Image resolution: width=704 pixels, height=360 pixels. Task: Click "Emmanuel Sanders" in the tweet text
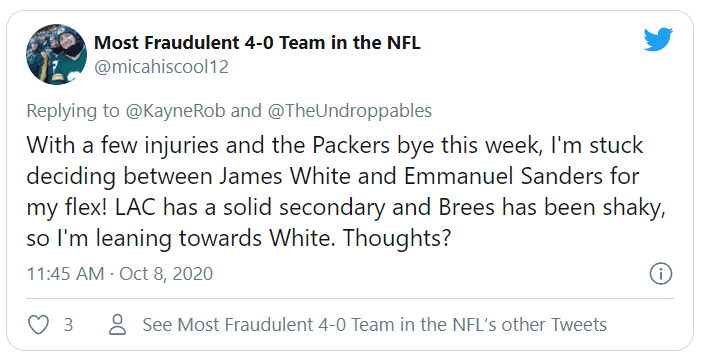pos(503,176)
